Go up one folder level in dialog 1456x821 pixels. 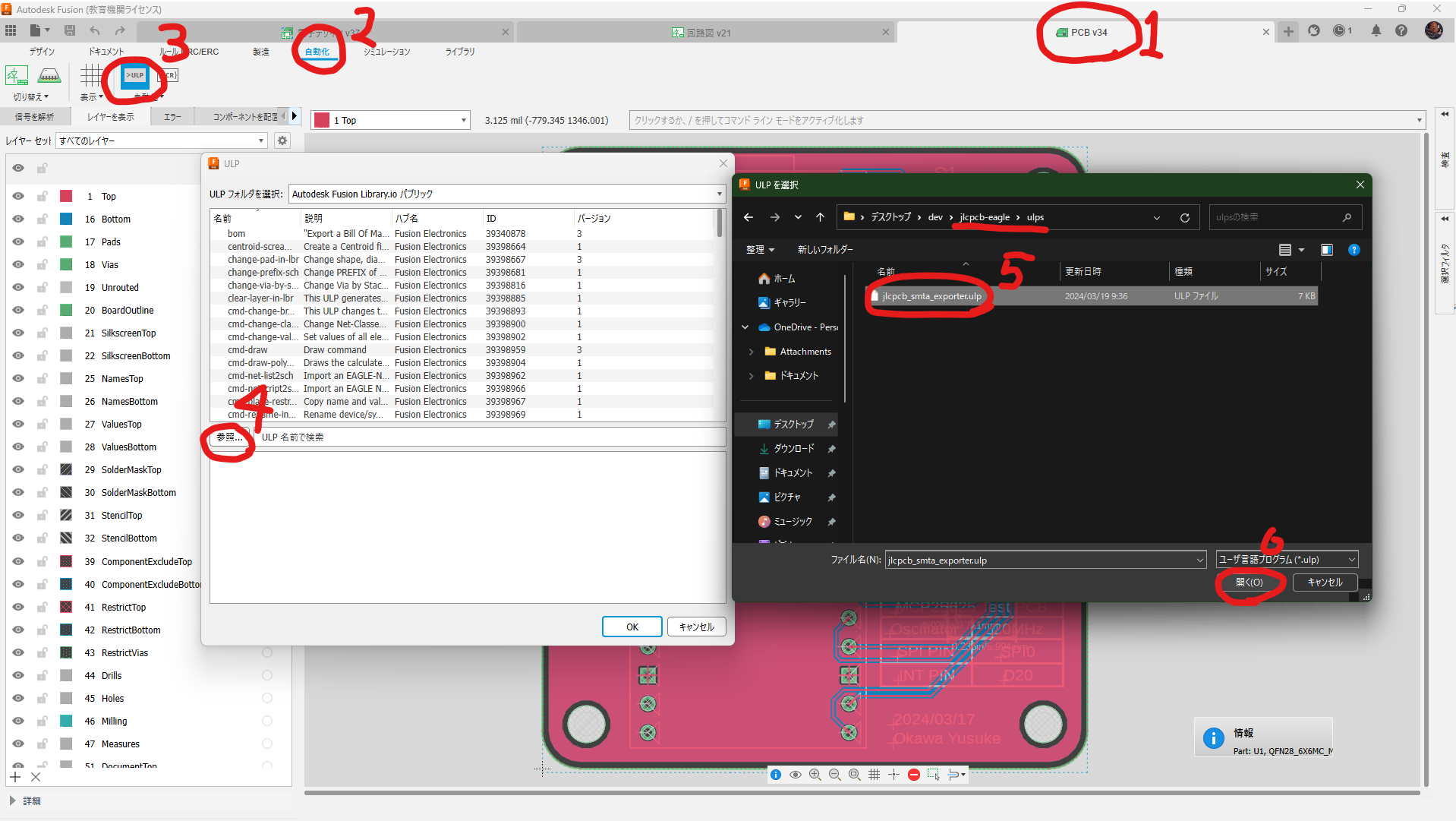click(820, 218)
